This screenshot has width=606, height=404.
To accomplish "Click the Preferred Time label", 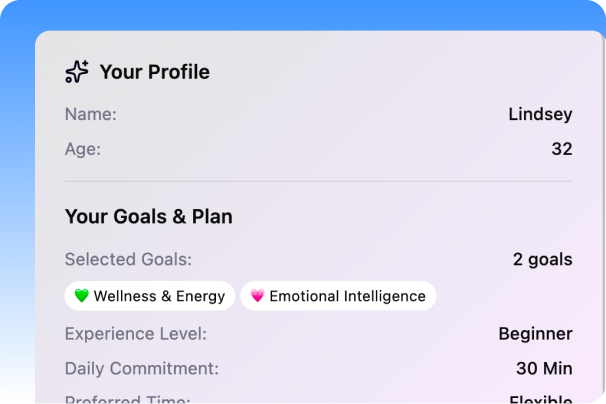I will click(x=128, y=399).
